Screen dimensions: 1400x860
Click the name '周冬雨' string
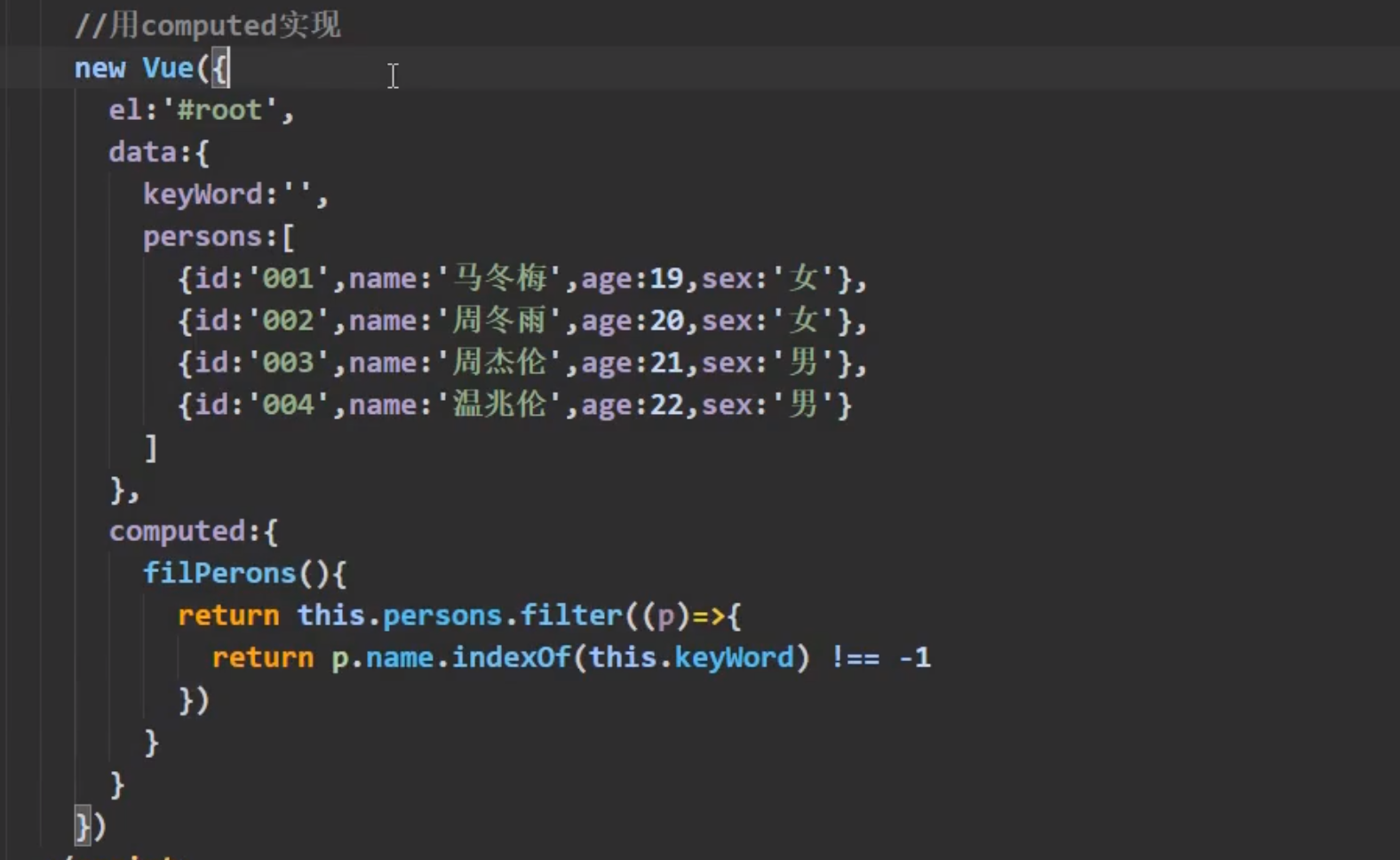[x=500, y=320]
